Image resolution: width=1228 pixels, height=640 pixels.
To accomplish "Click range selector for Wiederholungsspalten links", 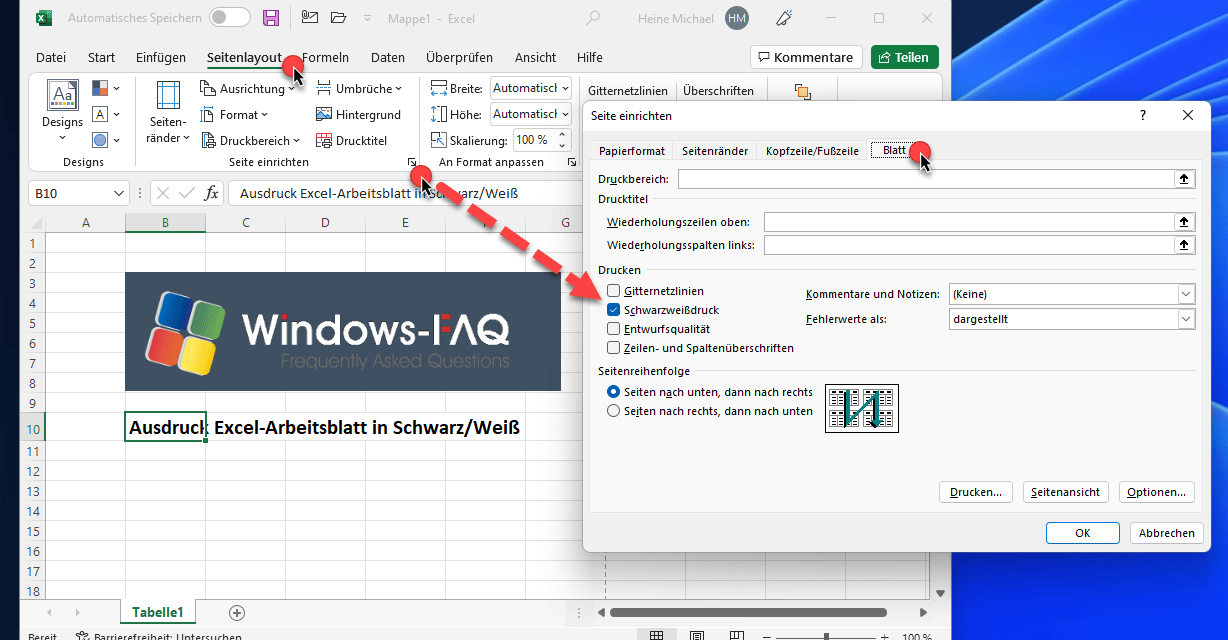I will [1185, 245].
